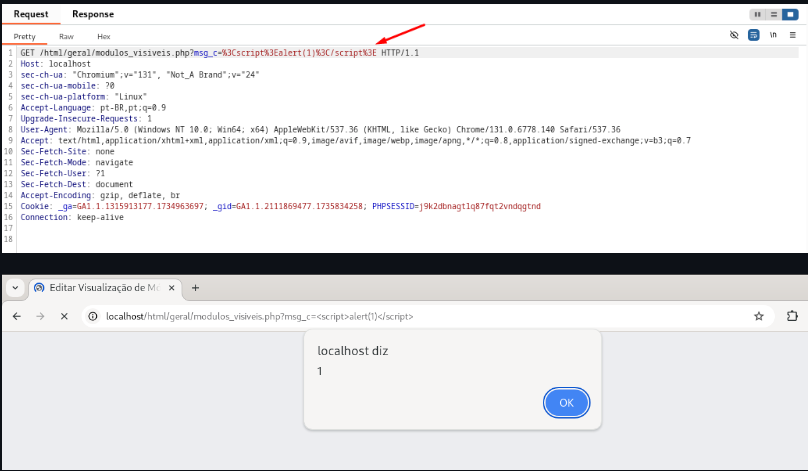Go back with the browser back arrow
808x471 pixels.
[x=17, y=316]
